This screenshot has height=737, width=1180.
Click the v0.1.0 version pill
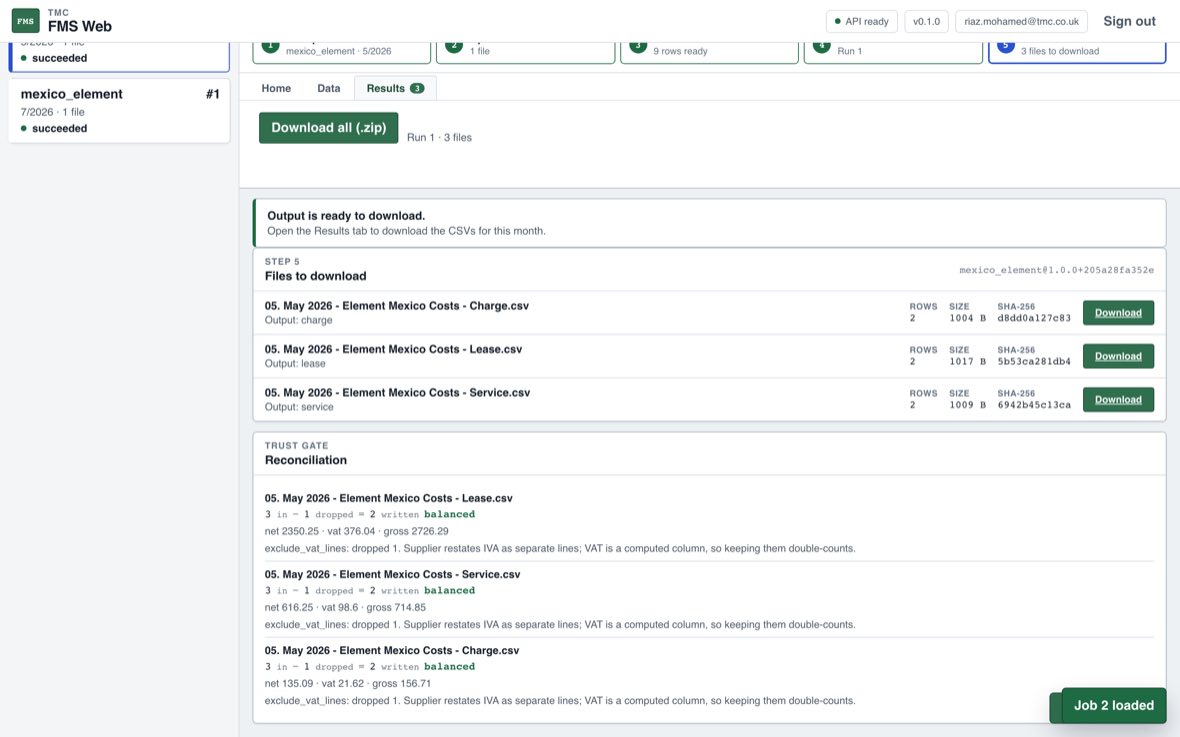926,22
